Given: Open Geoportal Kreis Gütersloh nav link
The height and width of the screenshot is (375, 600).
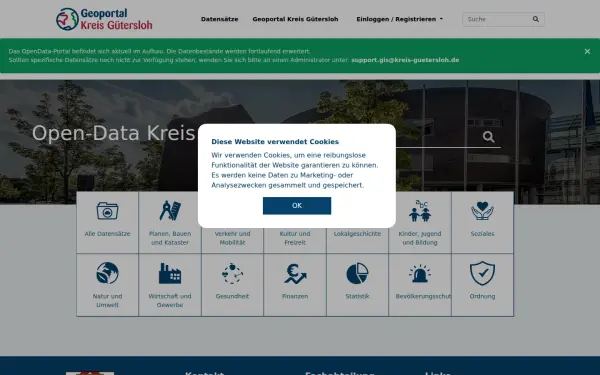Looking at the screenshot, I should 295,19.
